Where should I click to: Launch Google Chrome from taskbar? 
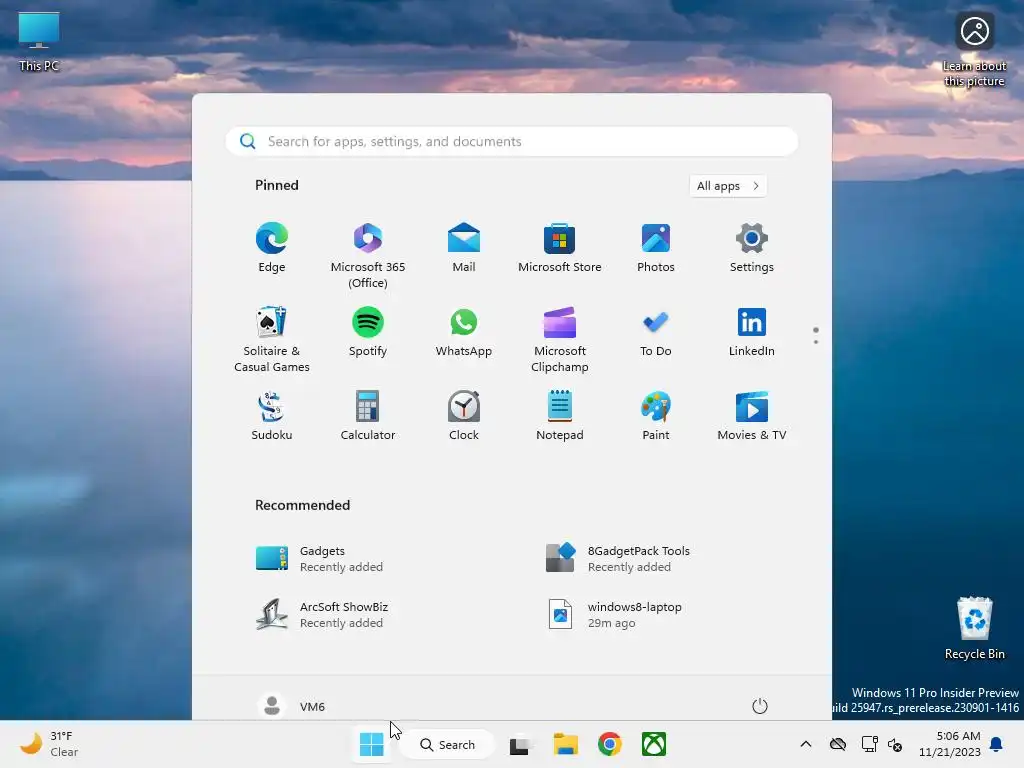[x=609, y=744]
